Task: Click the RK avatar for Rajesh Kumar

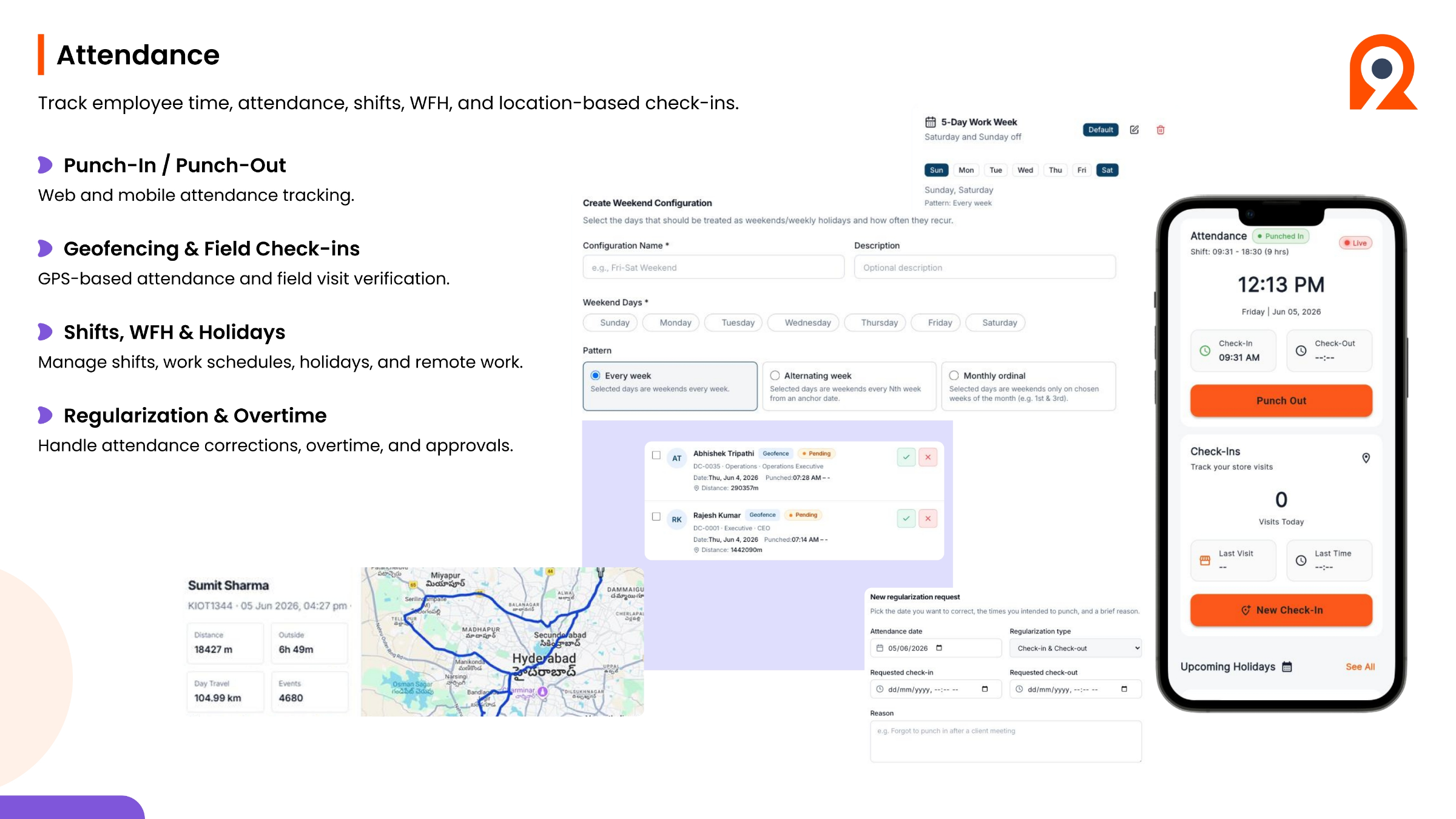Action: [x=676, y=520]
